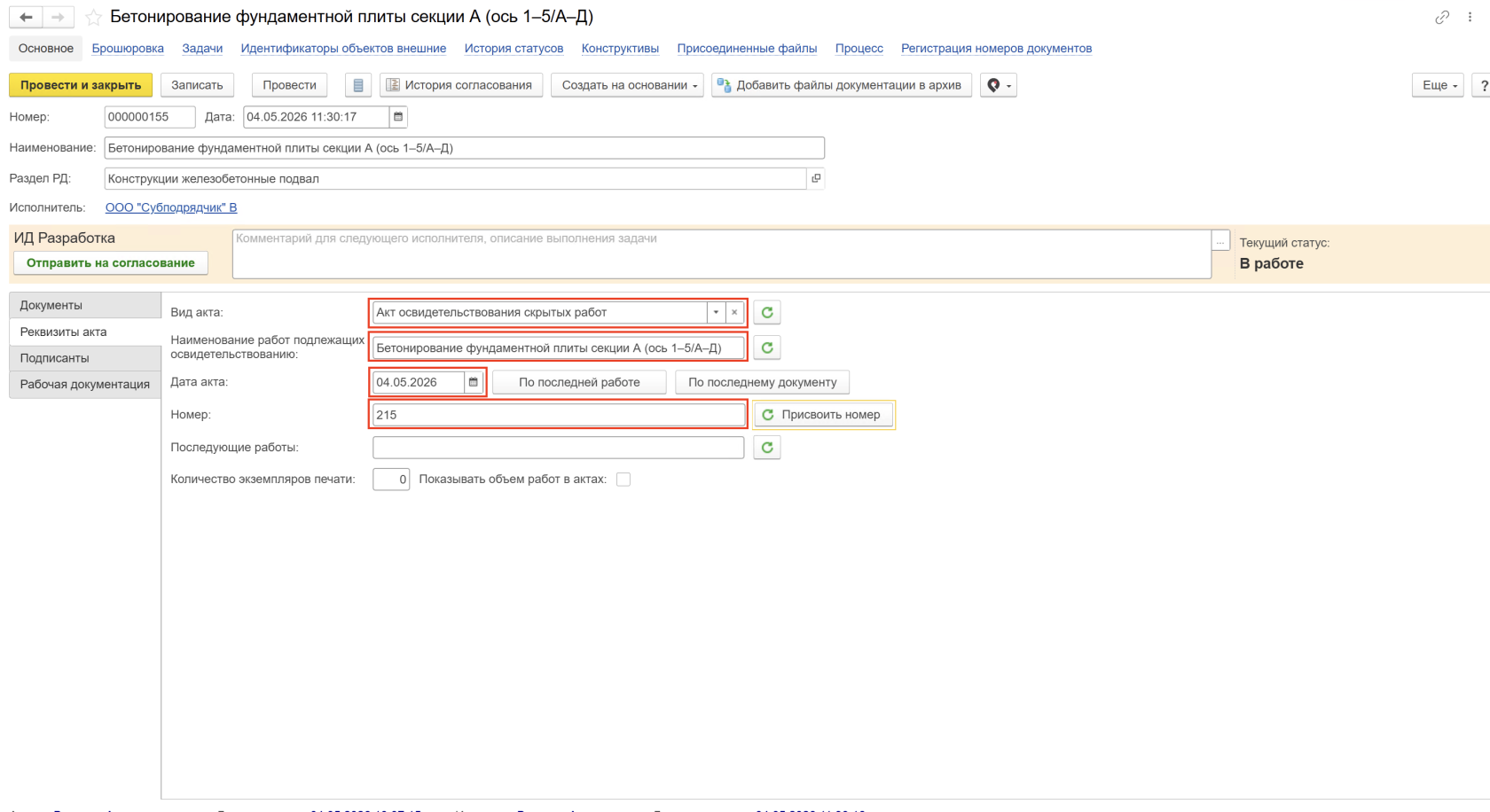Open the История статусов tab
Image resolution: width=1490 pixels, height=812 pixels.
point(514,49)
